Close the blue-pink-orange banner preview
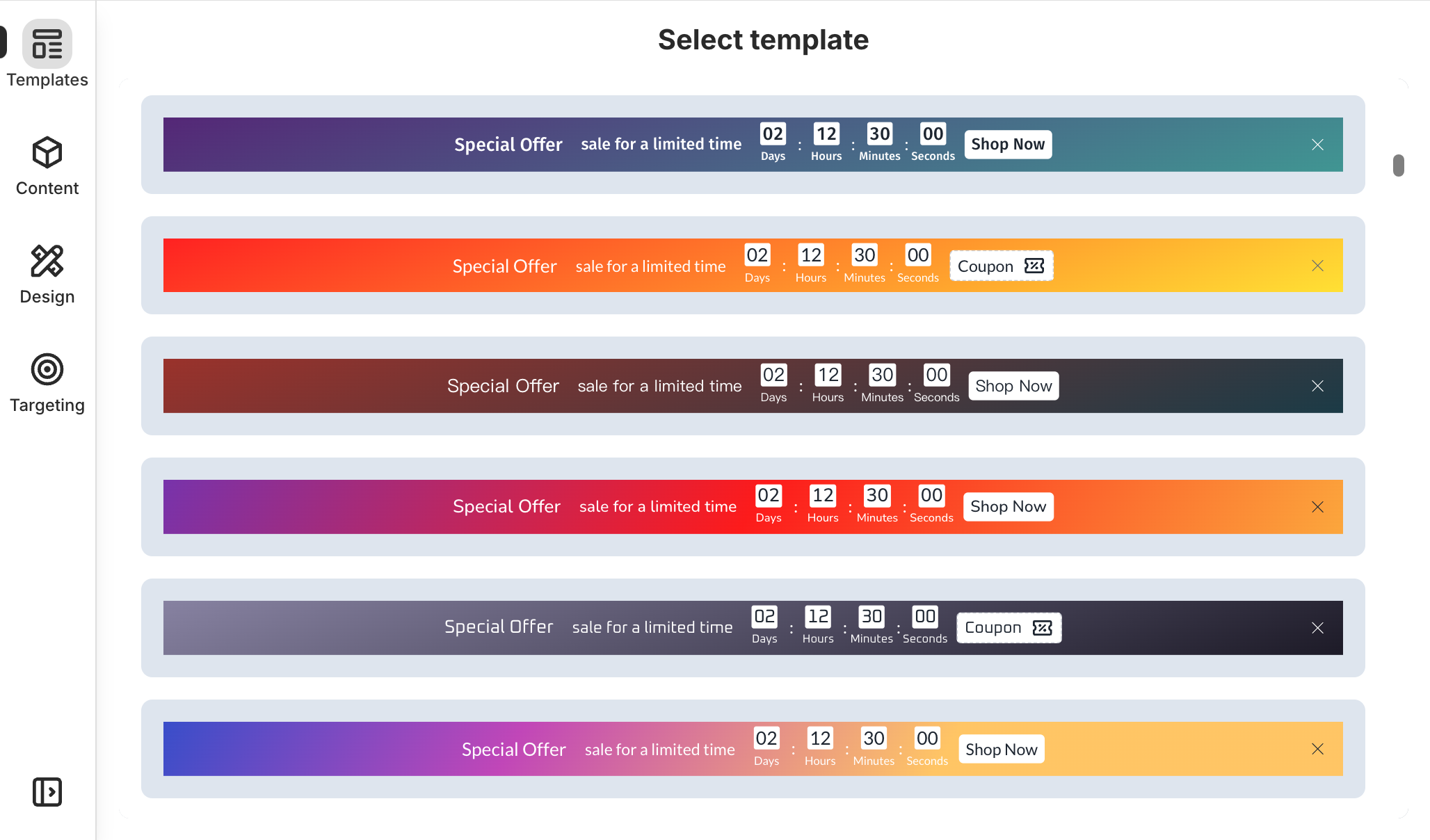Viewport: 1430px width, 840px height. pos(1317,749)
